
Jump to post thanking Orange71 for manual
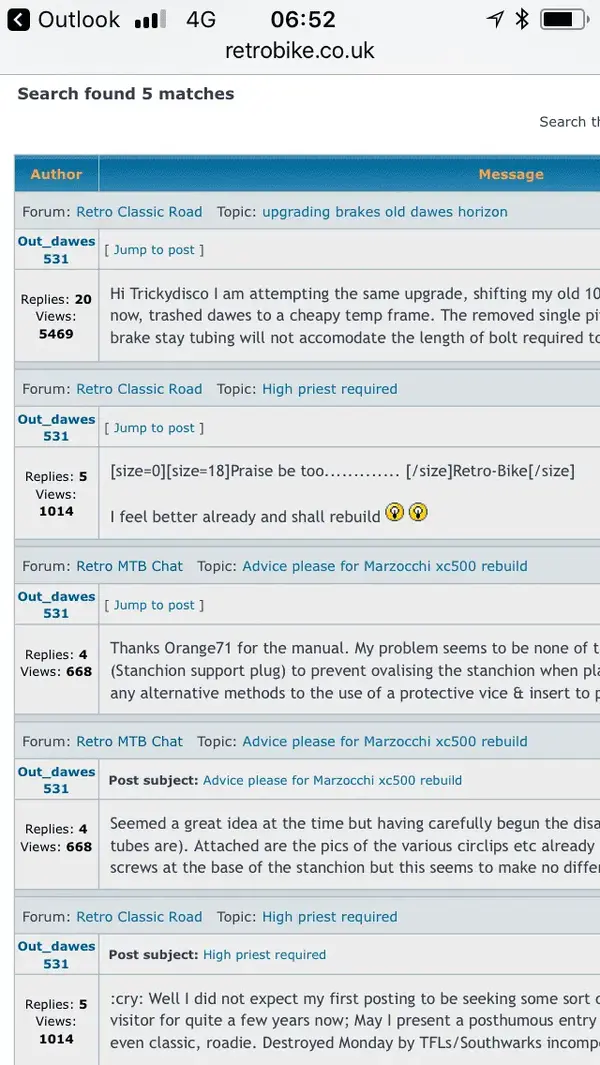(x=154, y=605)
